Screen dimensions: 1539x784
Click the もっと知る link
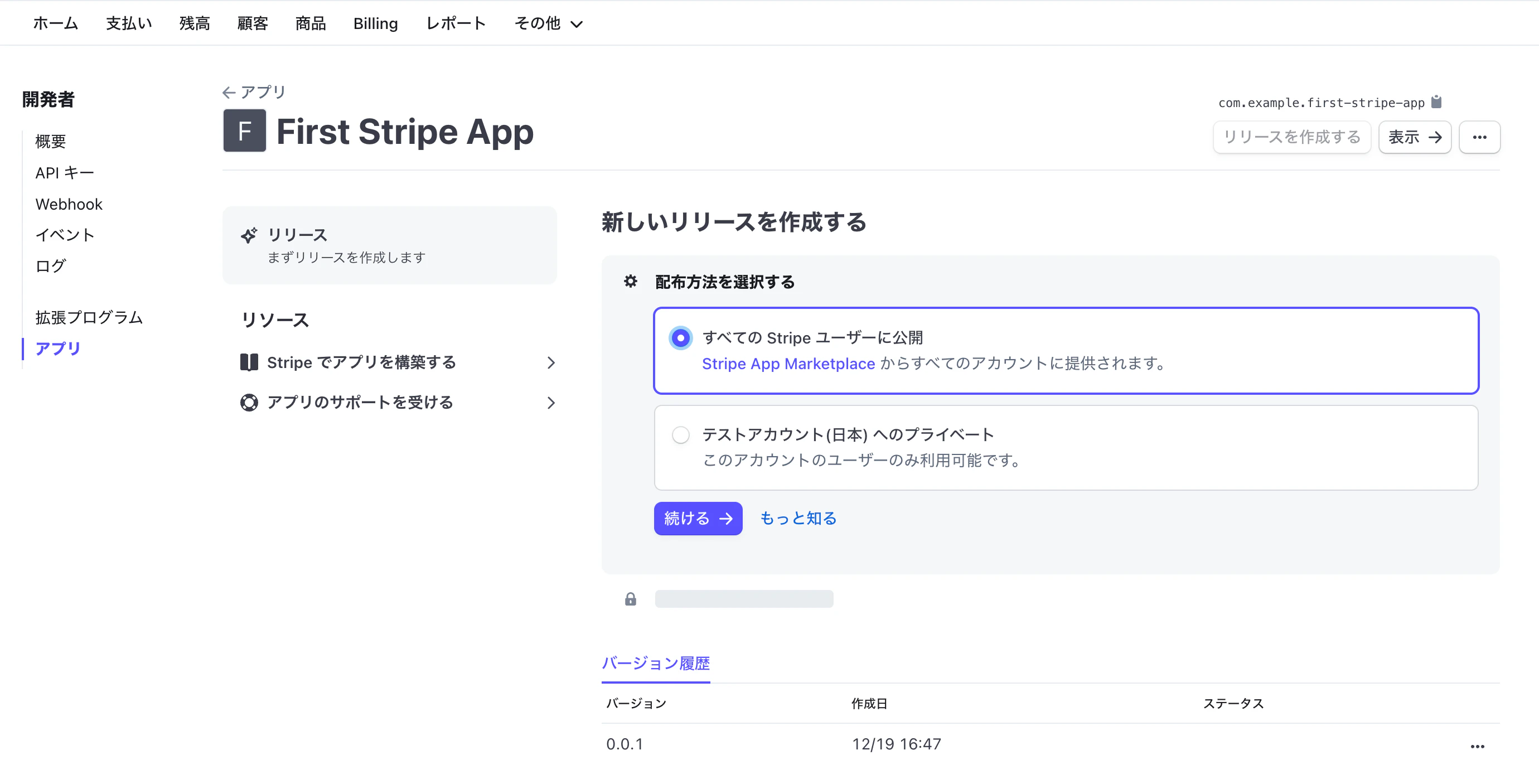click(x=797, y=518)
